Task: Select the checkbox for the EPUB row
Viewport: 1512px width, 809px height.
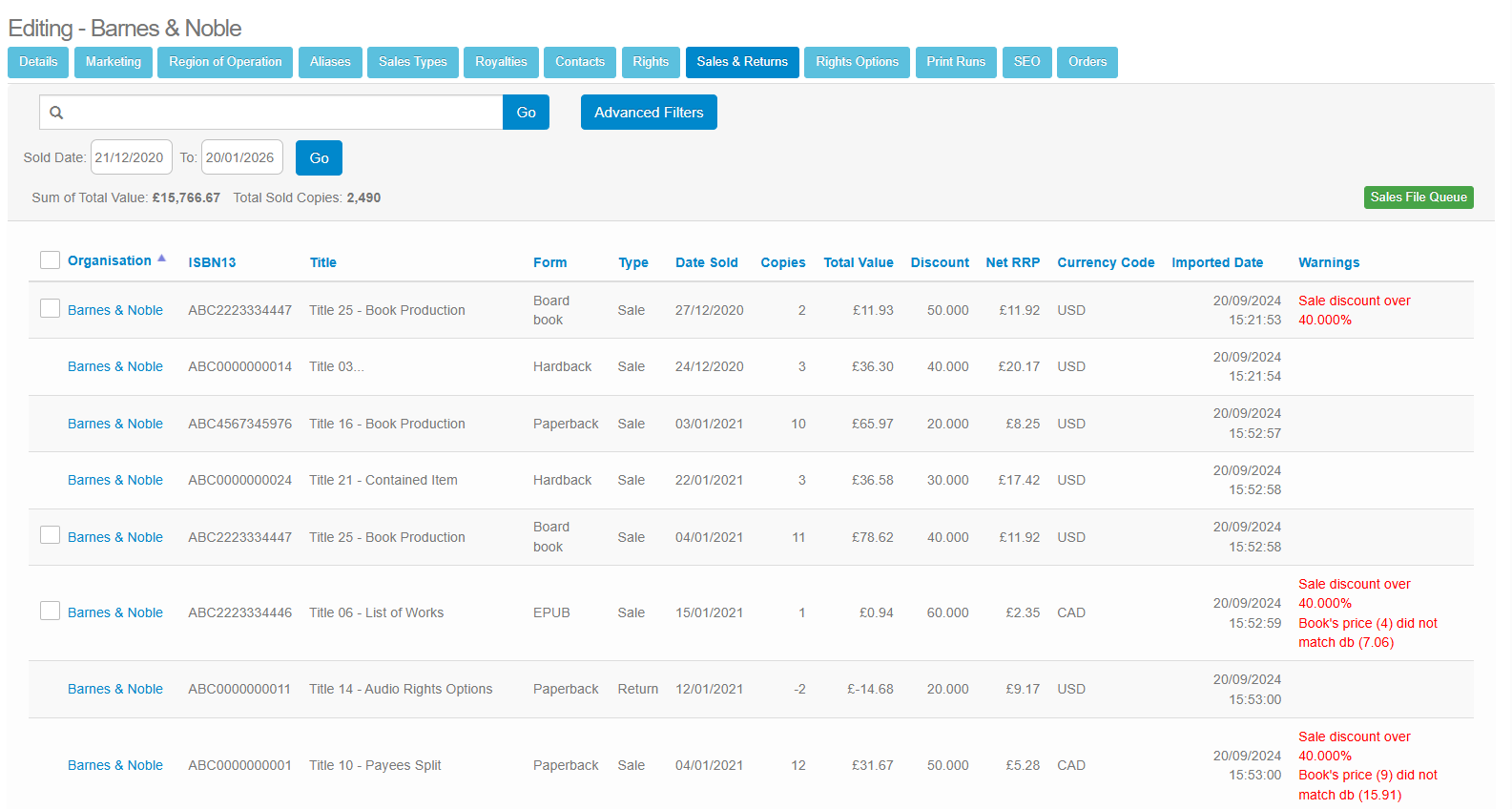Action: [51, 612]
